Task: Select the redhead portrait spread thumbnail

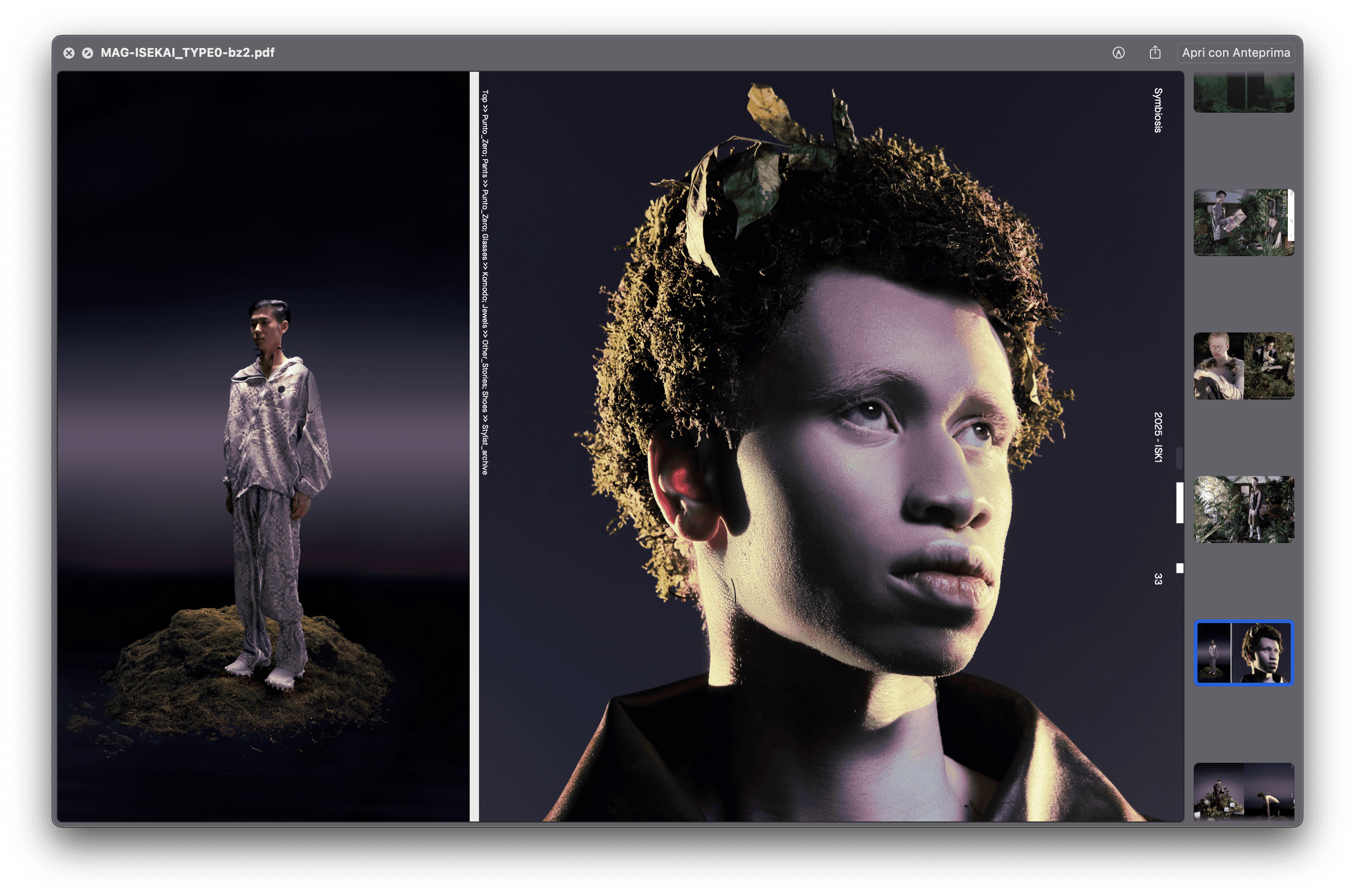Action: tap(1243, 366)
